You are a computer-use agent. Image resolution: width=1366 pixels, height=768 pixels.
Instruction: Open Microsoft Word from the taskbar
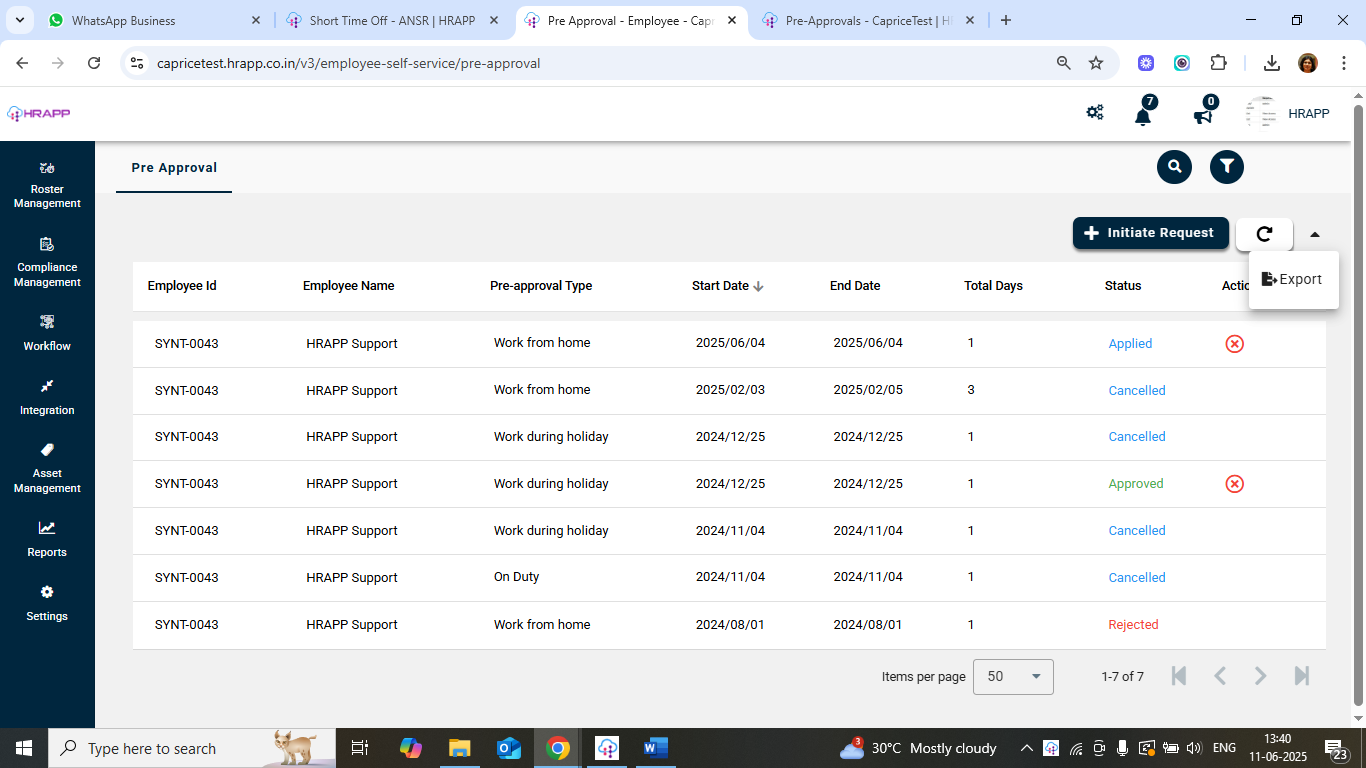point(655,748)
